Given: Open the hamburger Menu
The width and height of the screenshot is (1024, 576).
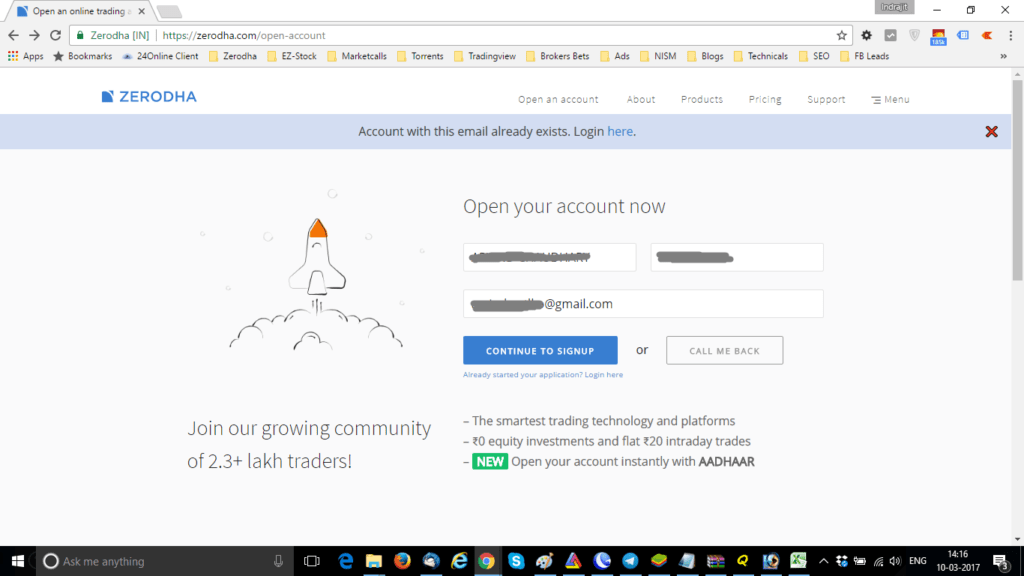Looking at the screenshot, I should pos(890,99).
